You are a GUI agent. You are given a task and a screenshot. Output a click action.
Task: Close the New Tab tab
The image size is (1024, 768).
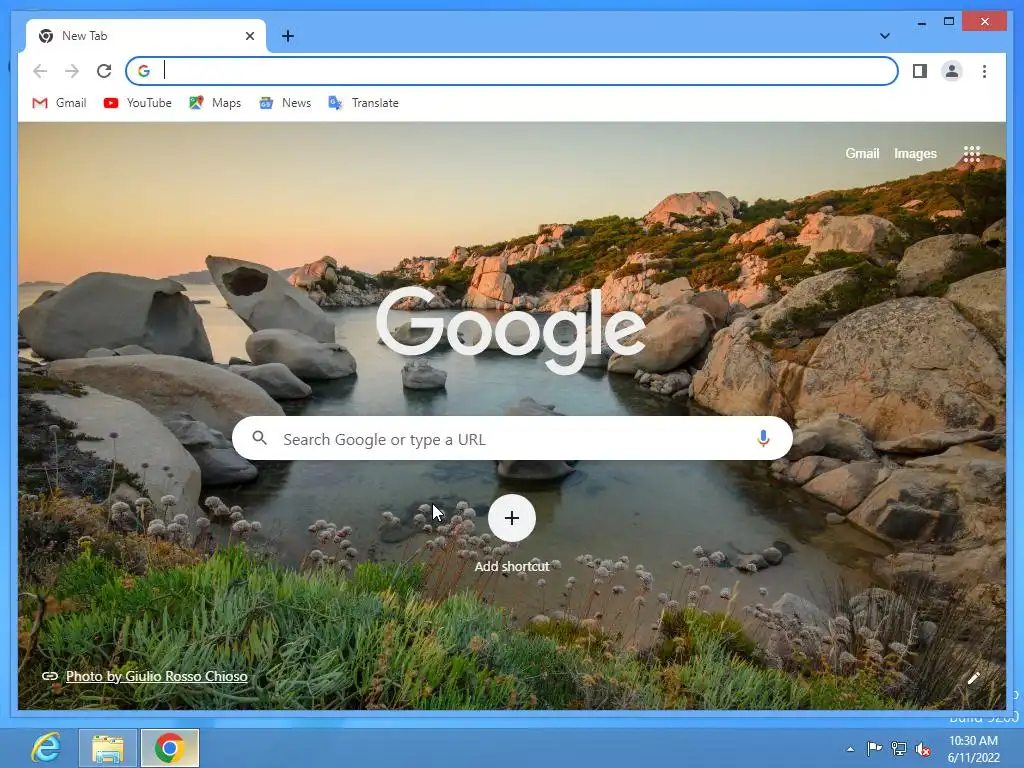249,36
